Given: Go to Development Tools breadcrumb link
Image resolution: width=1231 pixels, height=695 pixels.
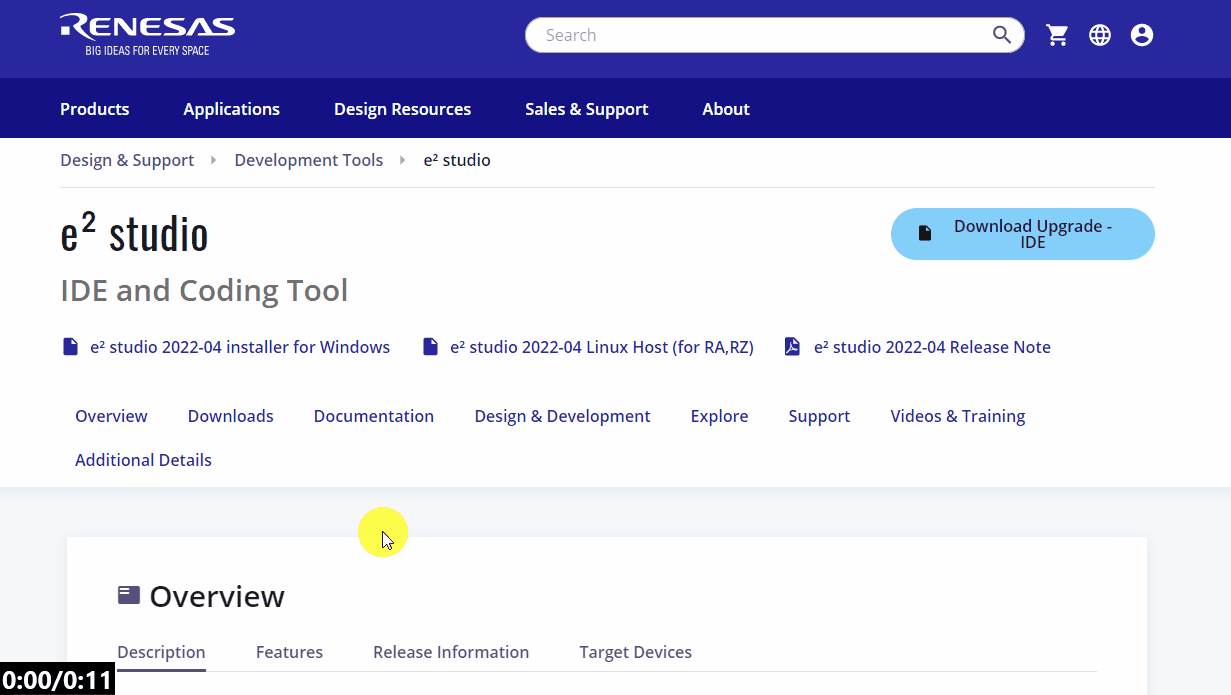Looking at the screenshot, I should pyautogui.click(x=308, y=159).
